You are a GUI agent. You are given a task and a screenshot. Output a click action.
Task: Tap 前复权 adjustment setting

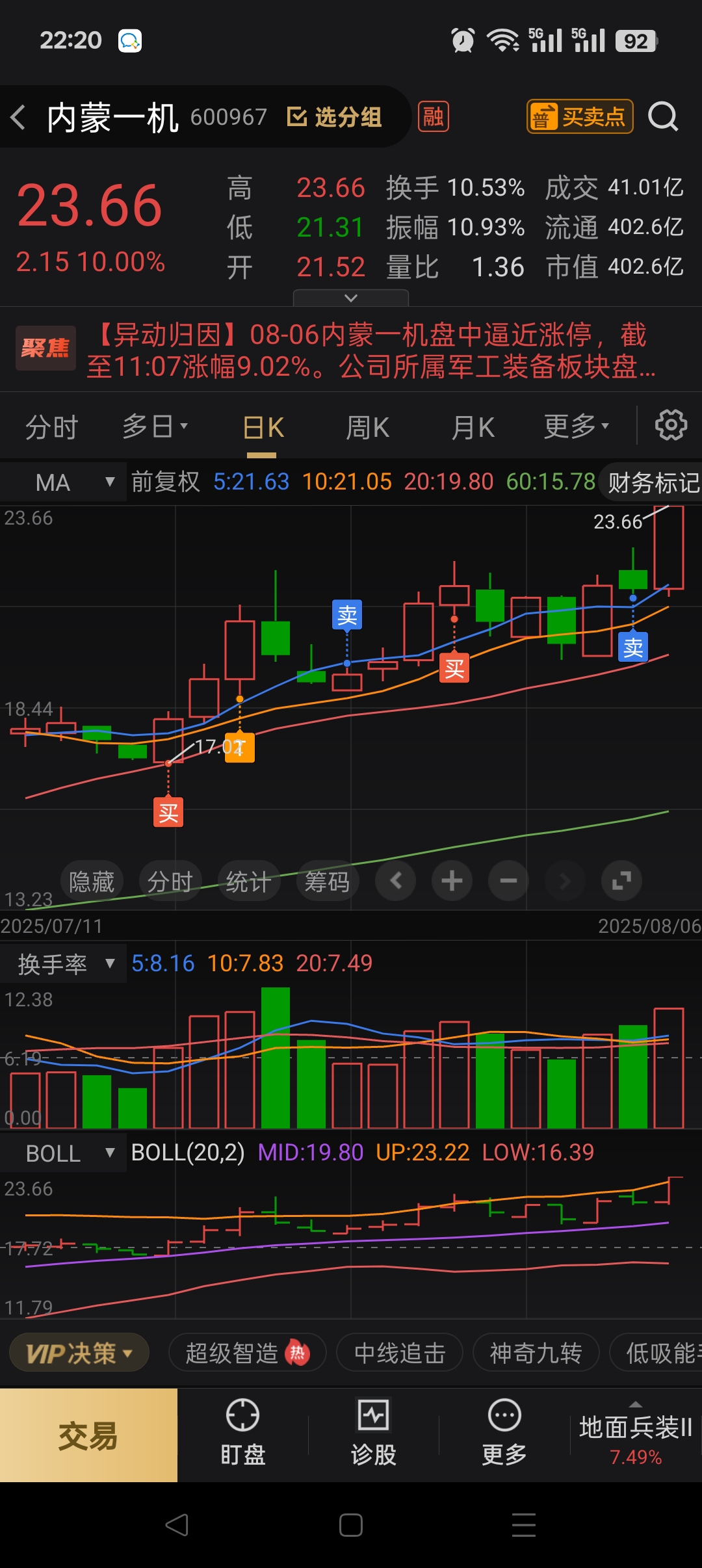(x=166, y=482)
